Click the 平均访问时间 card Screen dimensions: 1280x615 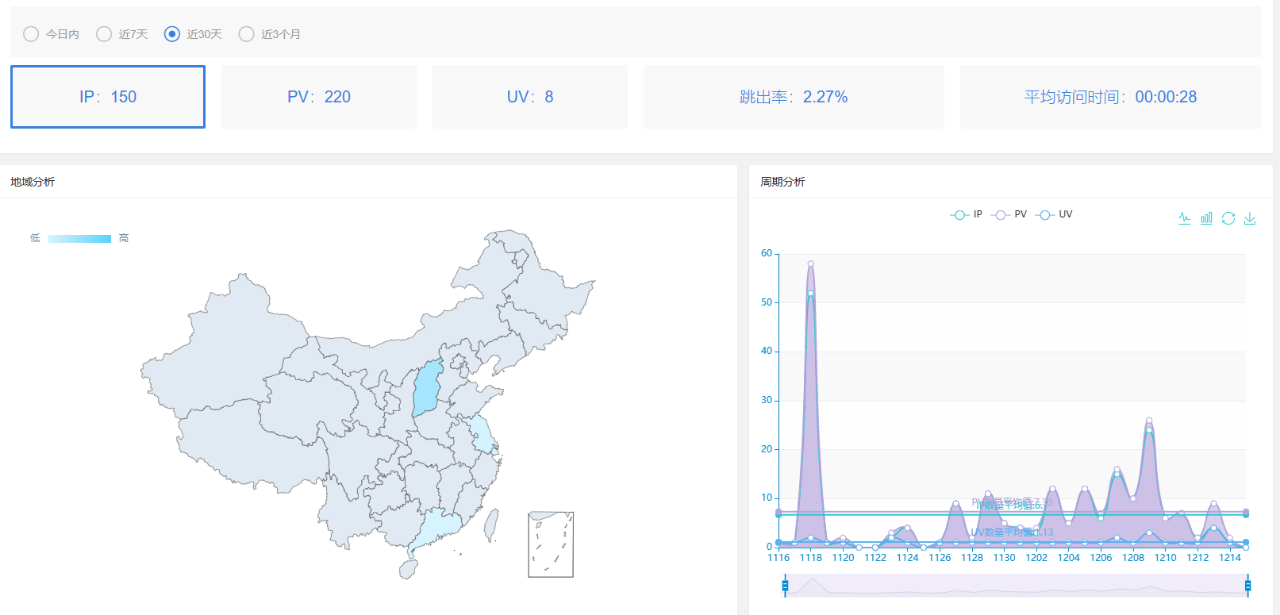[x=1110, y=97]
